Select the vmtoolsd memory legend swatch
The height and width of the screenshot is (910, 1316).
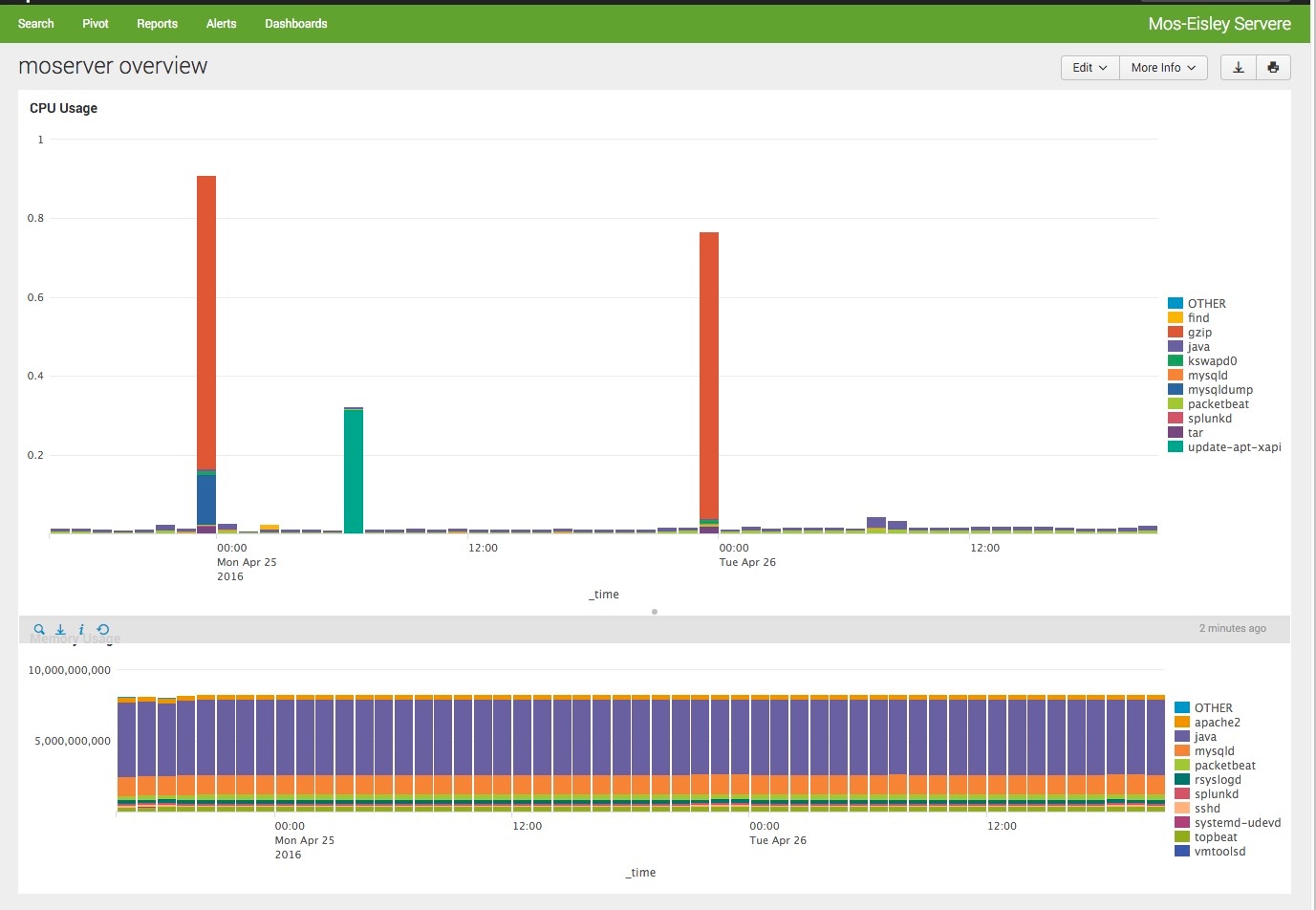tap(1182, 852)
